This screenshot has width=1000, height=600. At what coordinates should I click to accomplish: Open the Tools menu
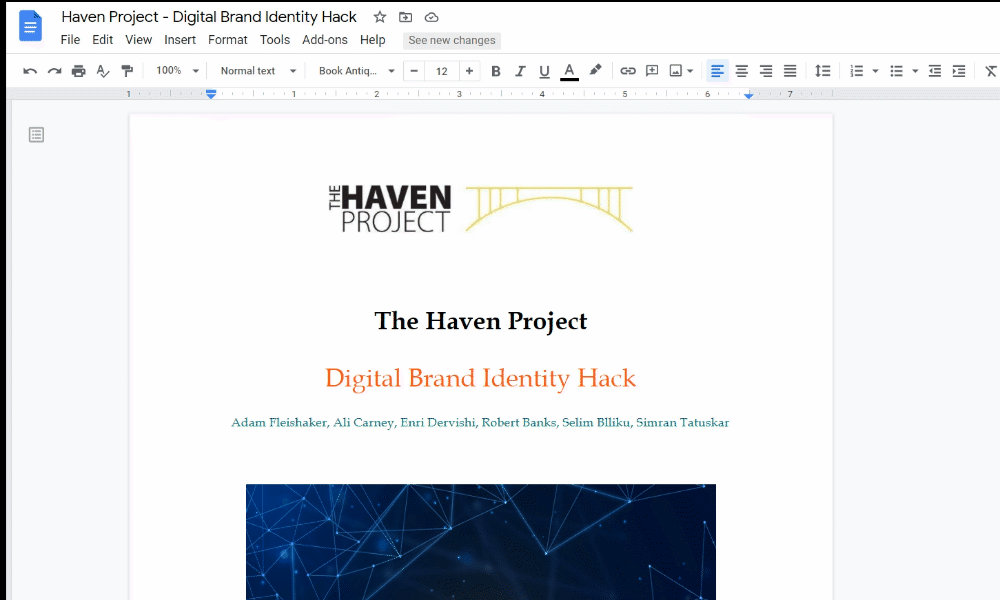pos(275,40)
